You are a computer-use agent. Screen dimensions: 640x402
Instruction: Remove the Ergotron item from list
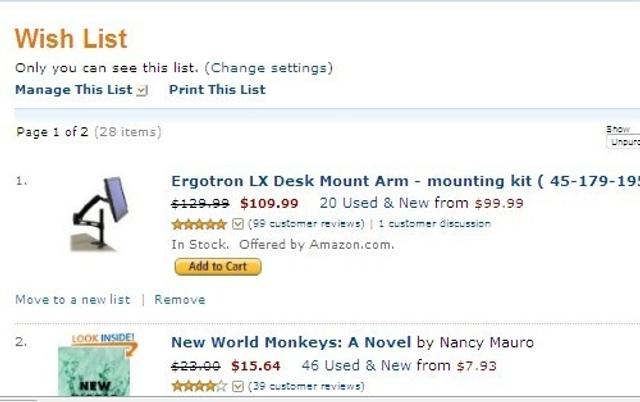point(180,299)
